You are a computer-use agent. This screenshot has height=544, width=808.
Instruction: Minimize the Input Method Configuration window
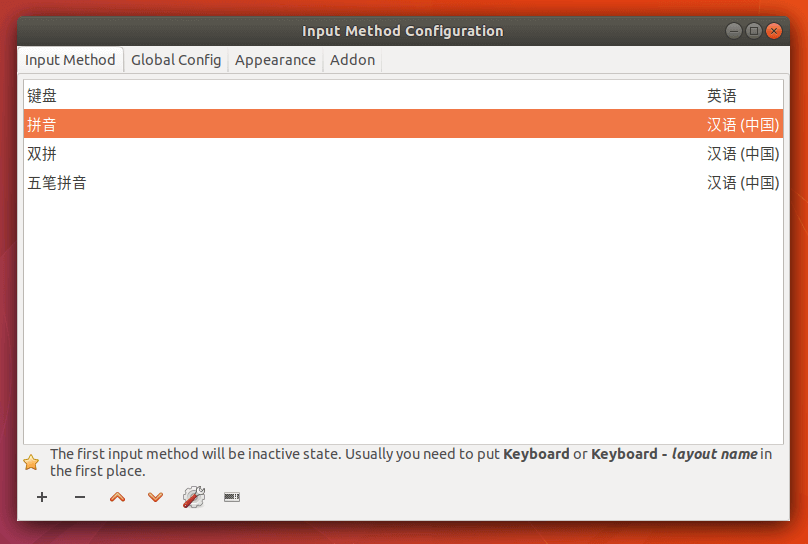[x=734, y=31]
